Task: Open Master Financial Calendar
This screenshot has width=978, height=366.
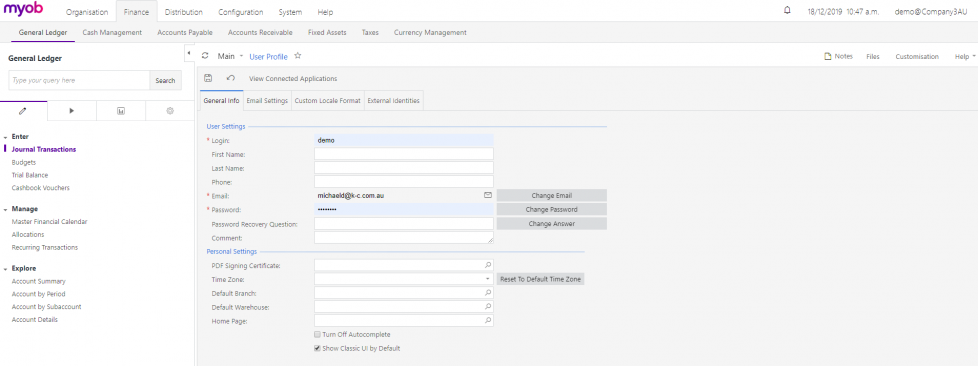Action: (x=49, y=221)
